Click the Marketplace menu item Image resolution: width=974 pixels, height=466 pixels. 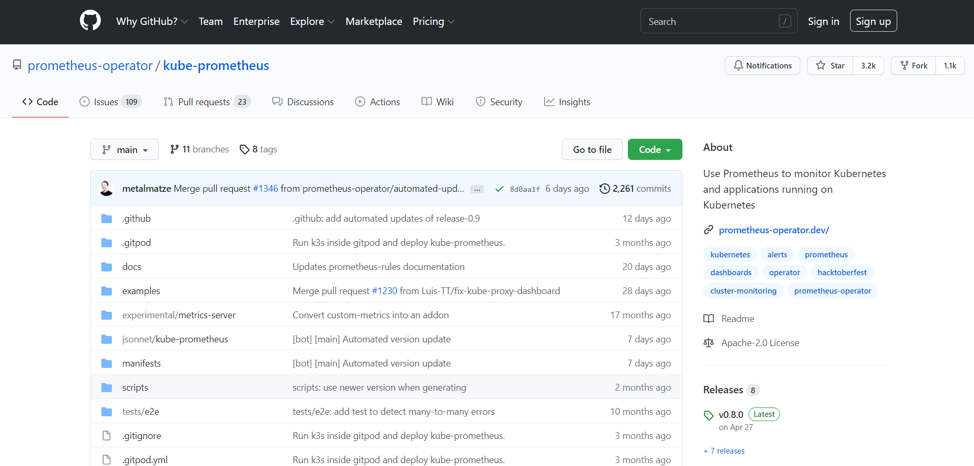[374, 21]
